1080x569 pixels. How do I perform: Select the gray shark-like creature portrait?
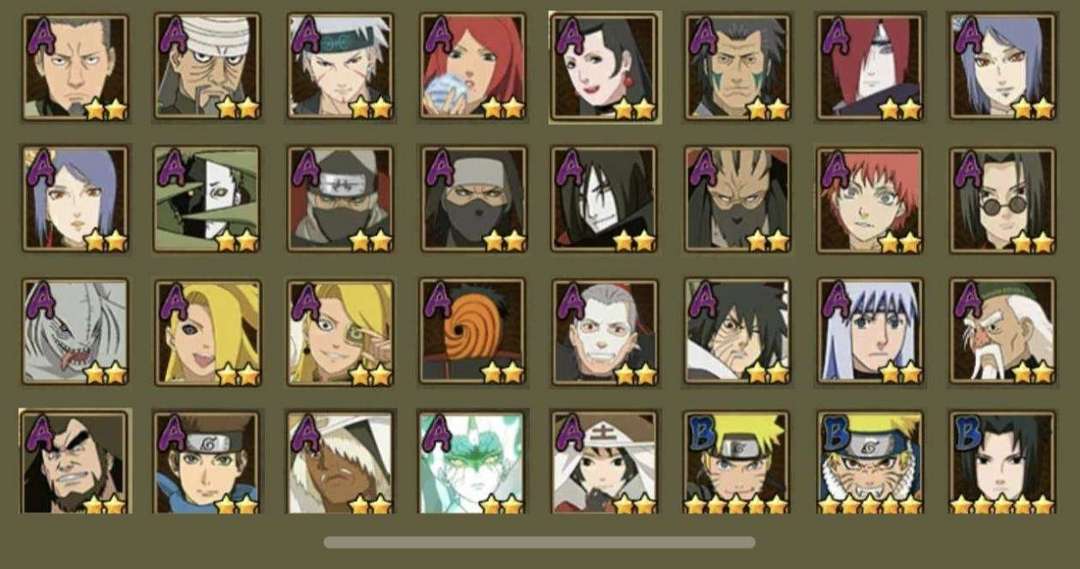coord(75,331)
